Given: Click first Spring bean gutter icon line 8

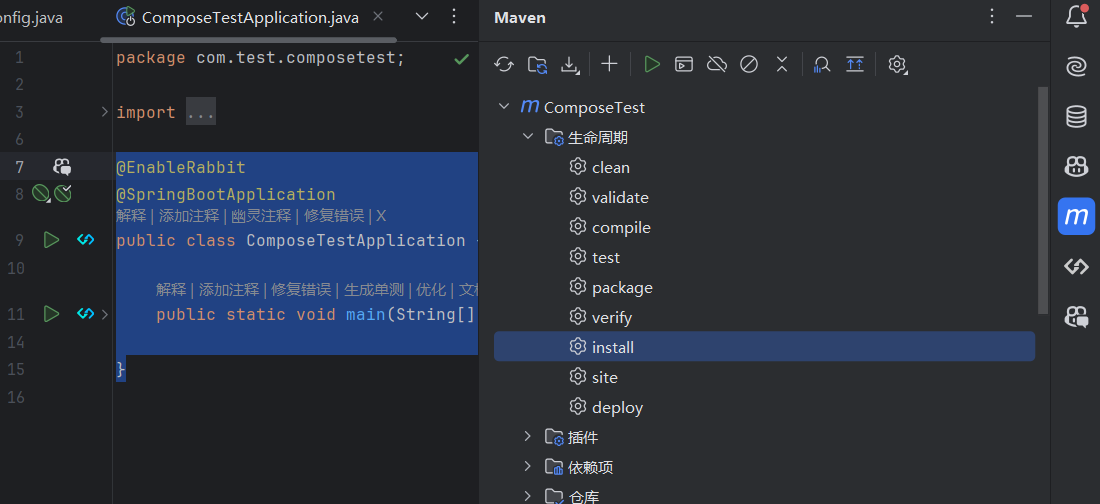Looking at the screenshot, I should click(41, 194).
